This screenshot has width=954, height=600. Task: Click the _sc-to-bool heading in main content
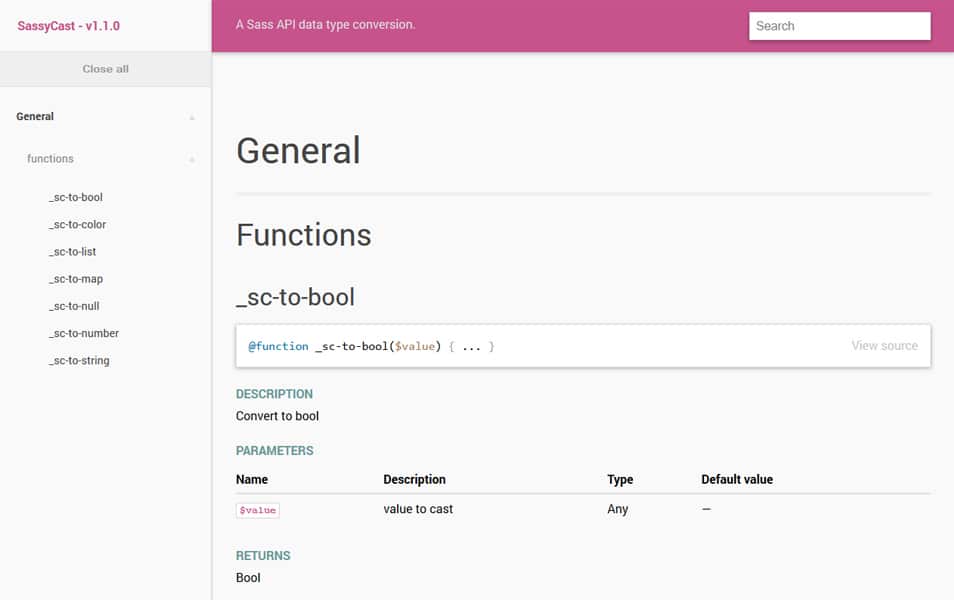[295, 297]
